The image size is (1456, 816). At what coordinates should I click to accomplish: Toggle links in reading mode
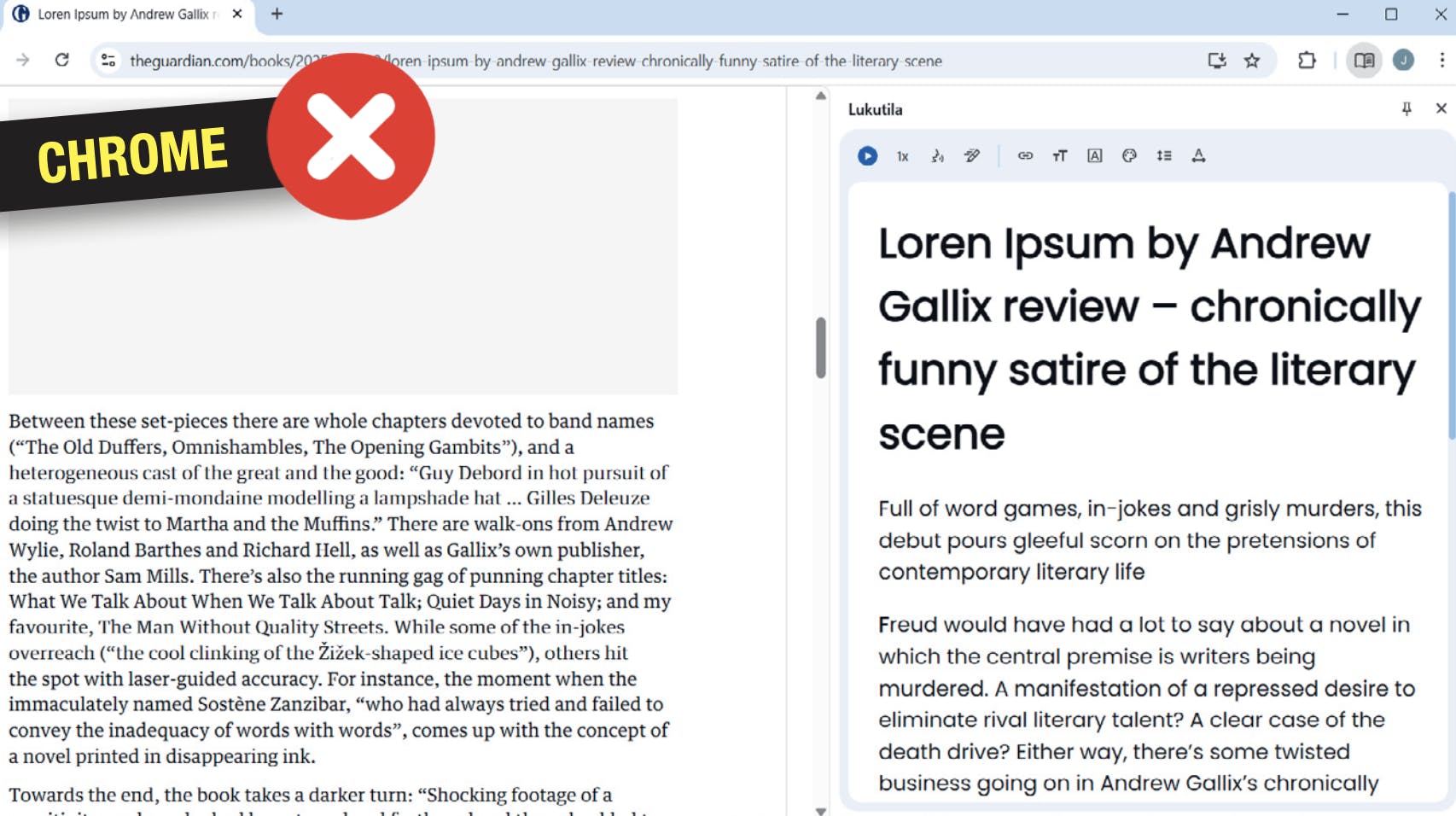tap(1025, 155)
